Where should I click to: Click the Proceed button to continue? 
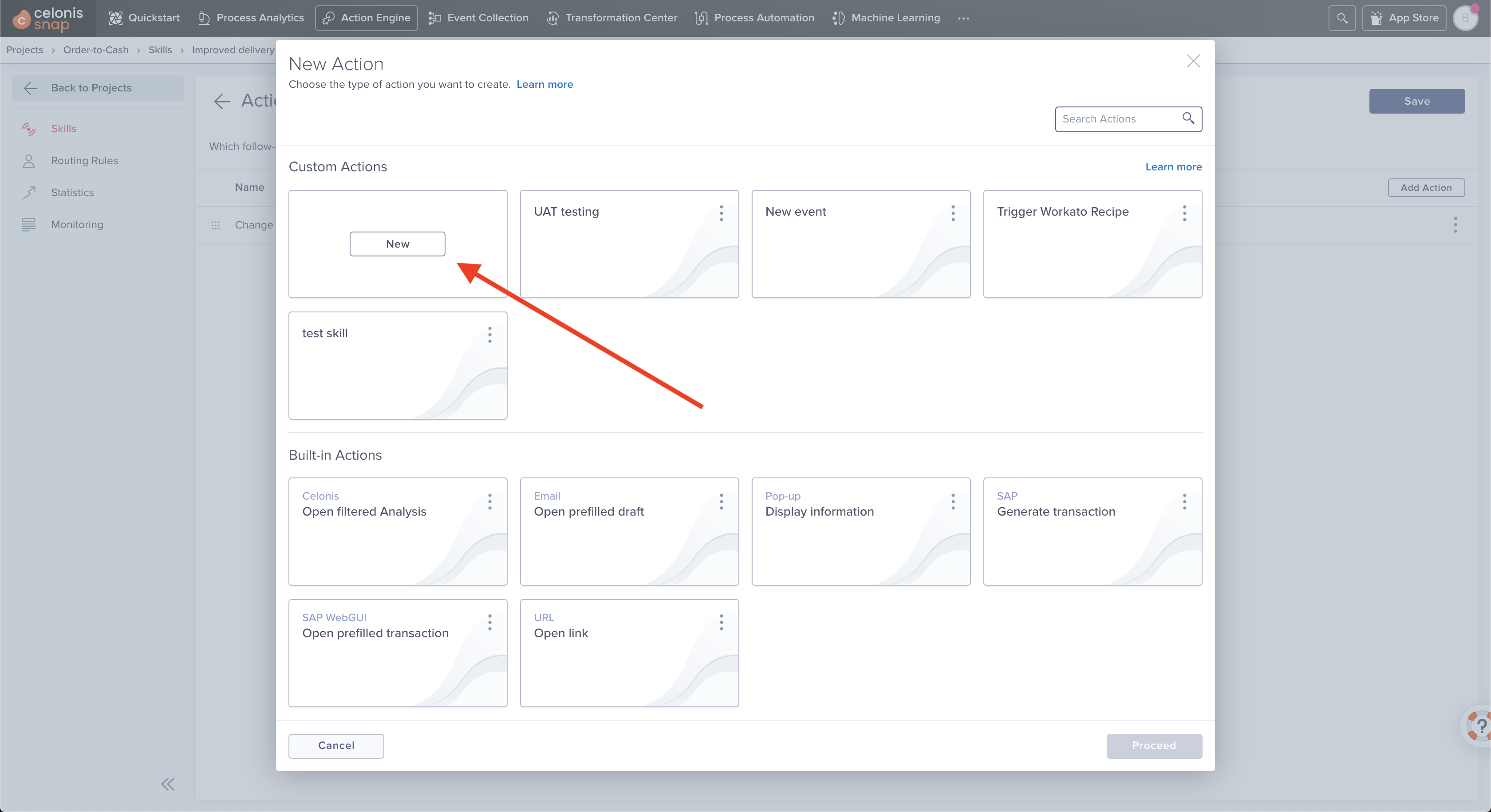[x=1154, y=745]
